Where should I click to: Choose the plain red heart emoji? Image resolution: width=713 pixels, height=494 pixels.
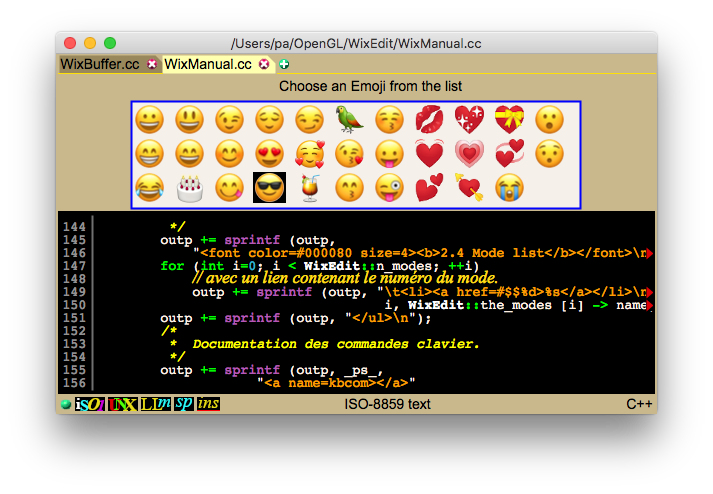pyautogui.click(x=429, y=154)
